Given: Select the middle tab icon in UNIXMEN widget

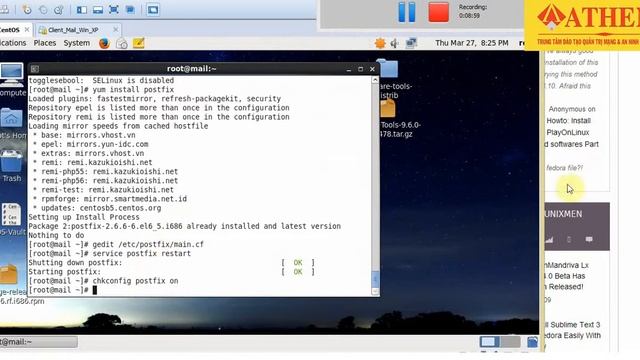Looking at the screenshot, I should (x=569, y=239).
